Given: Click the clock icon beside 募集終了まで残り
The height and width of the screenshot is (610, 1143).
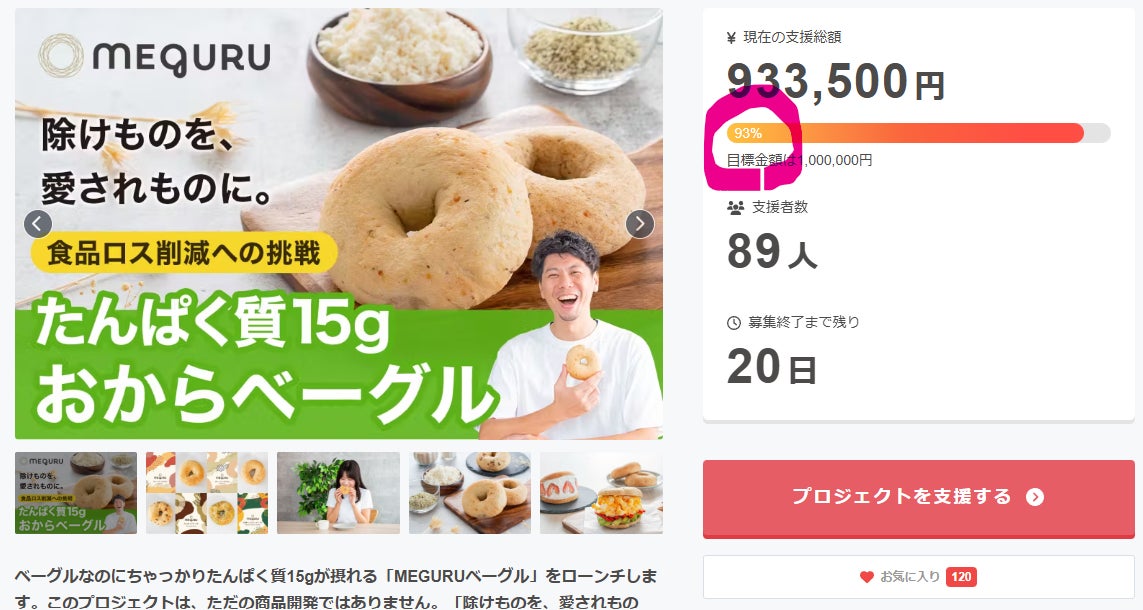Looking at the screenshot, I should pos(733,323).
